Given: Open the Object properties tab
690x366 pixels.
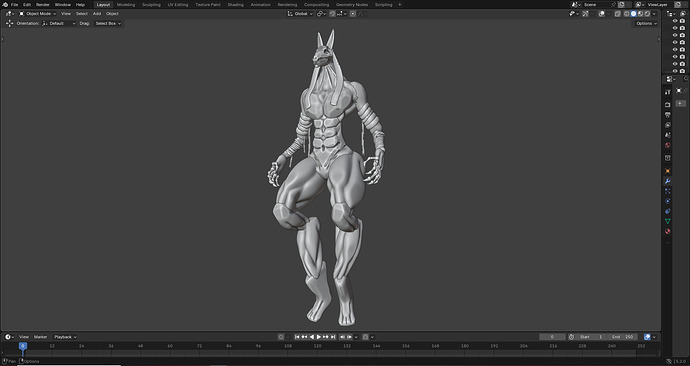Looking at the screenshot, I should tap(668, 171).
